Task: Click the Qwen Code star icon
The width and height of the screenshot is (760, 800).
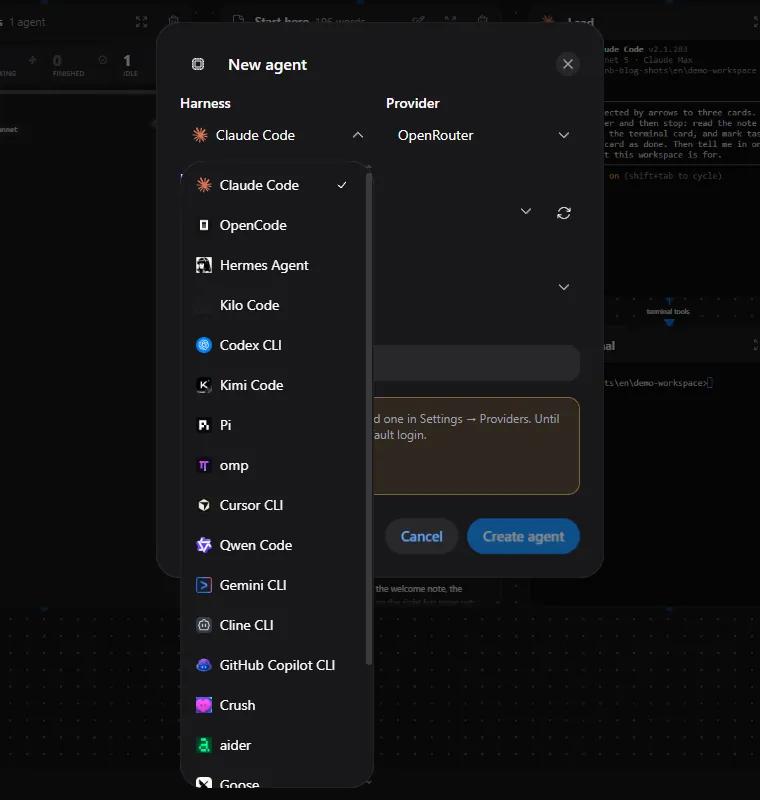Action: [x=204, y=545]
